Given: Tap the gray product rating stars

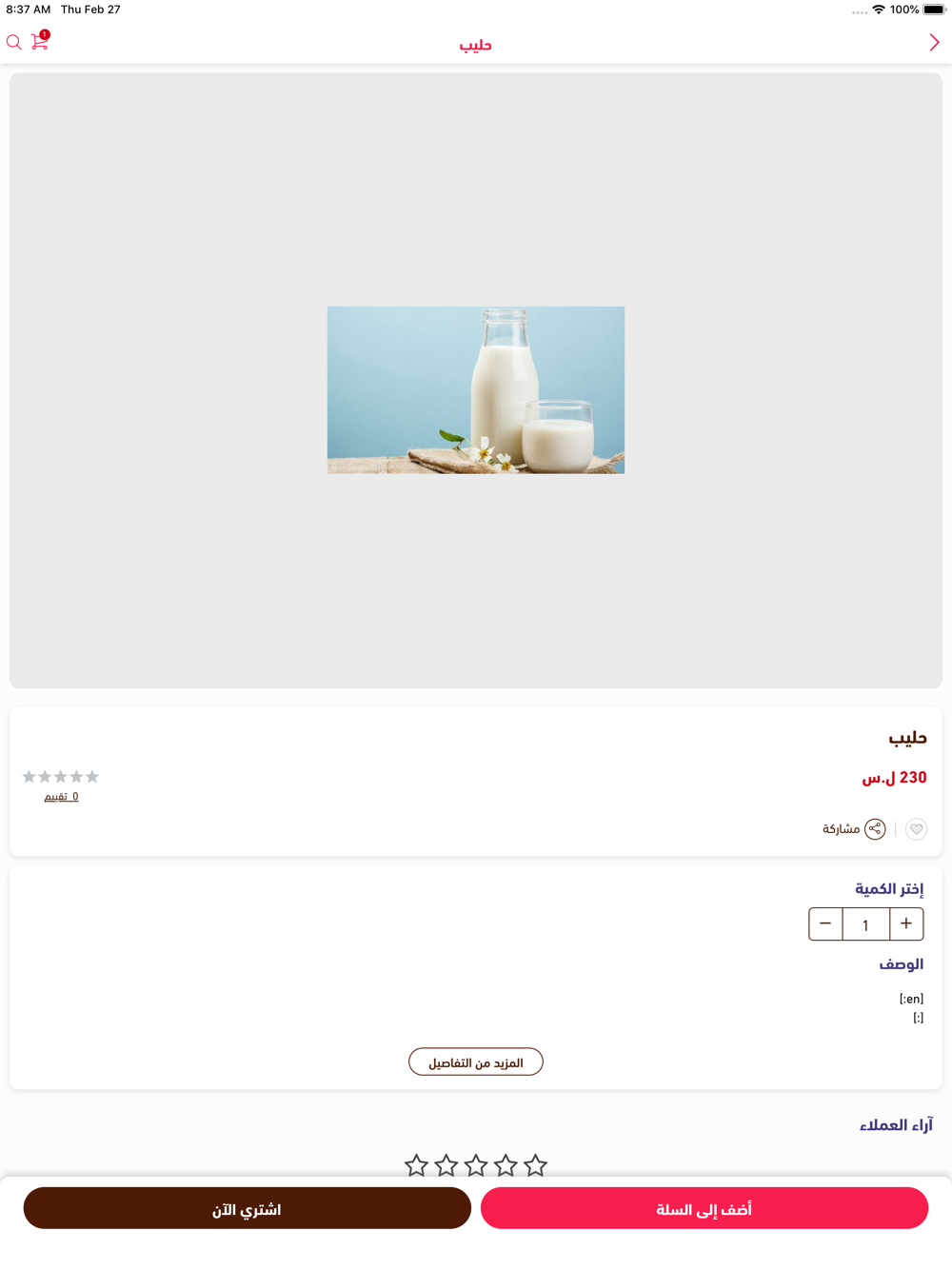Looking at the screenshot, I should pos(61,777).
